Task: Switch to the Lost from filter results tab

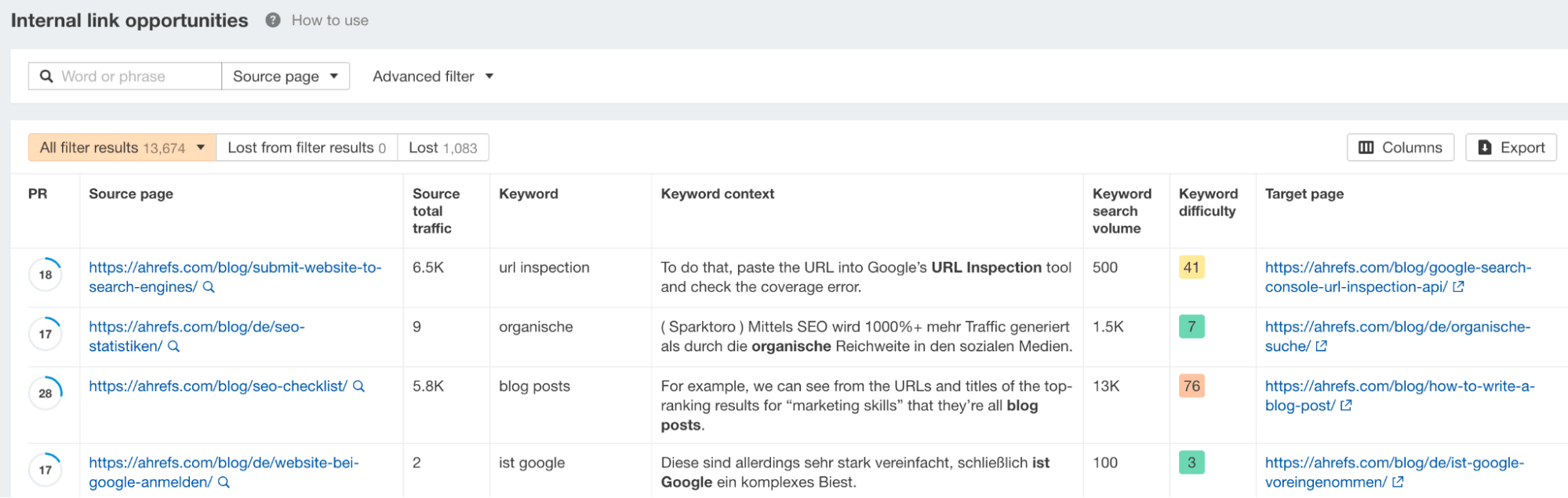Action: (306, 147)
